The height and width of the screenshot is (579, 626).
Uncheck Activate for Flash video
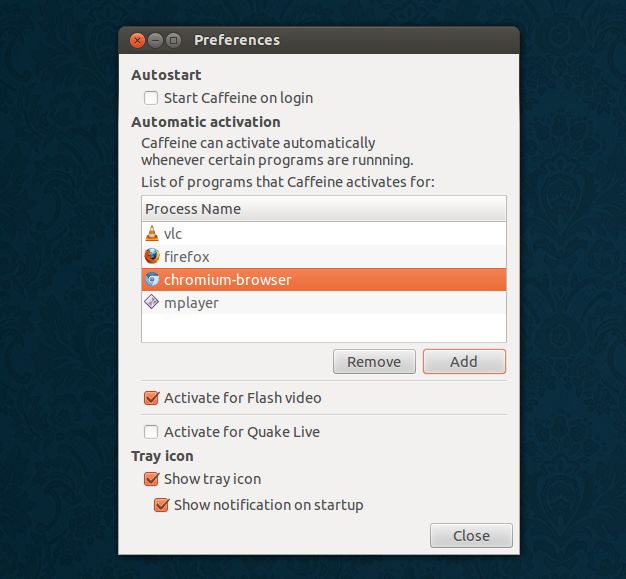tap(151, 398)
